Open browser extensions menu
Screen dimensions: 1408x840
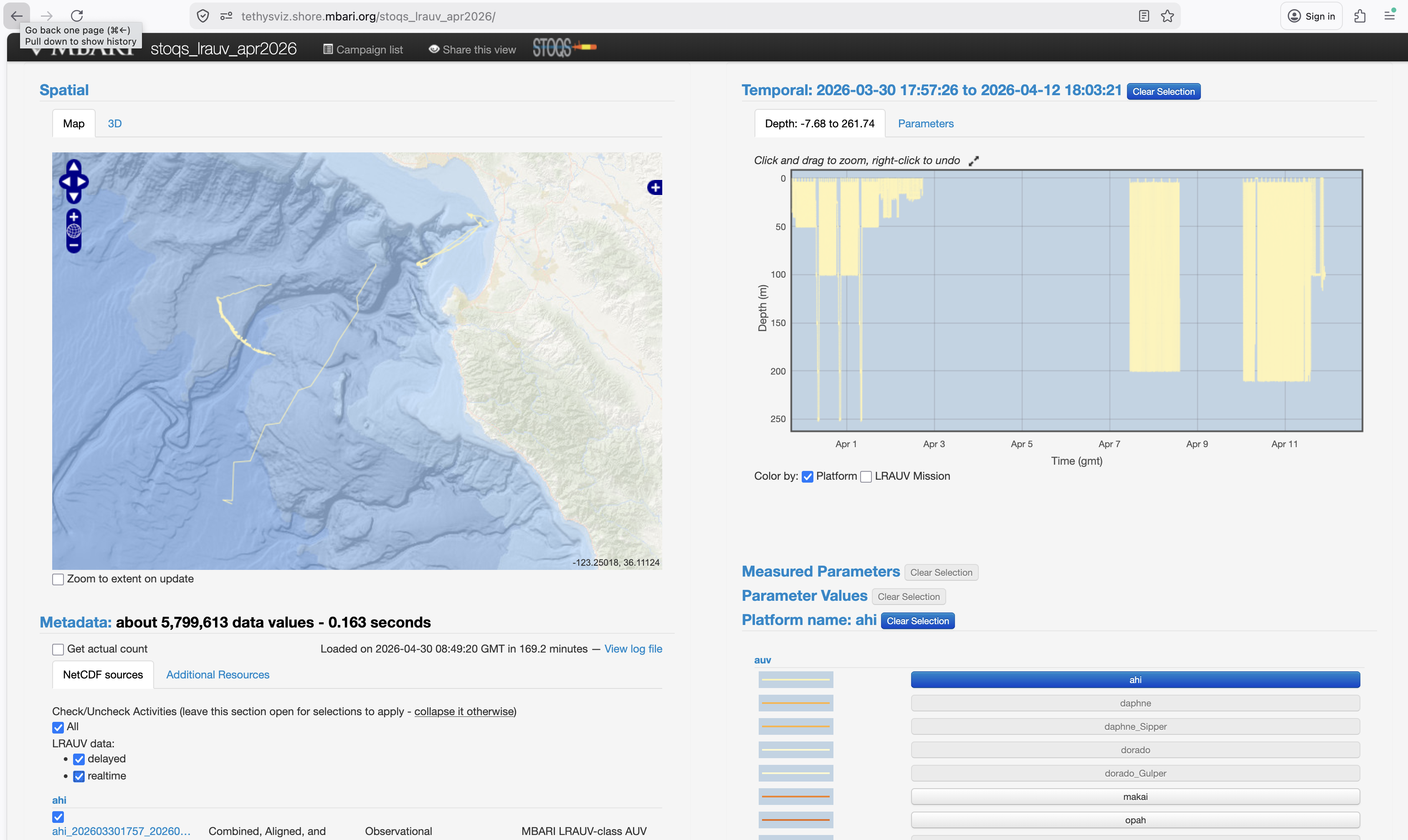(1360, 16)
